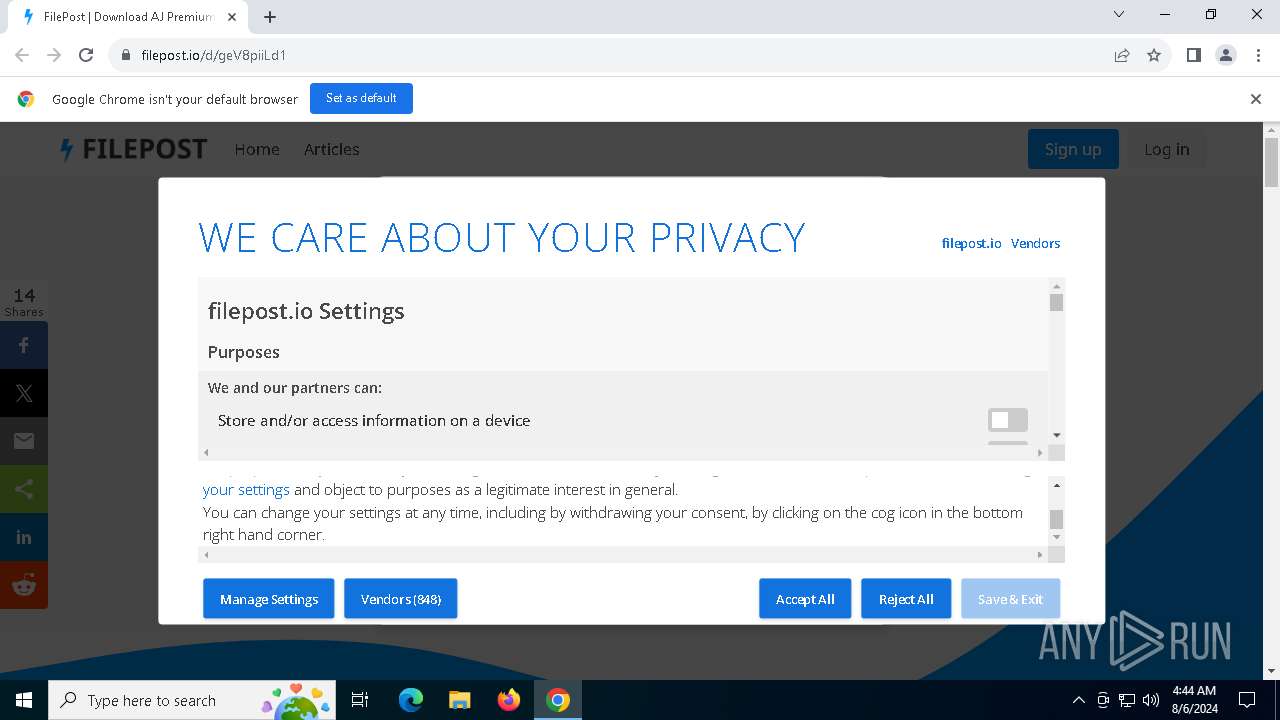Screen dimensions: 1280x720
Task: Open volume control in system tray
Action: coord(1151,700)
